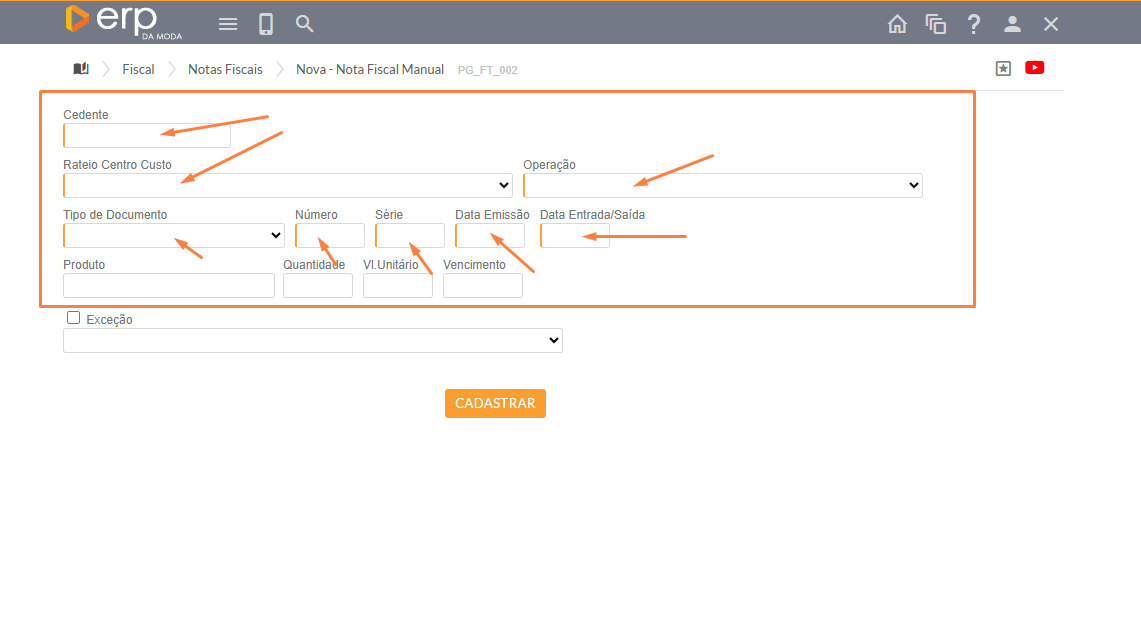
Task: Expand the Tipo de Documento dropdown
Action: click(x=174, y=236)
